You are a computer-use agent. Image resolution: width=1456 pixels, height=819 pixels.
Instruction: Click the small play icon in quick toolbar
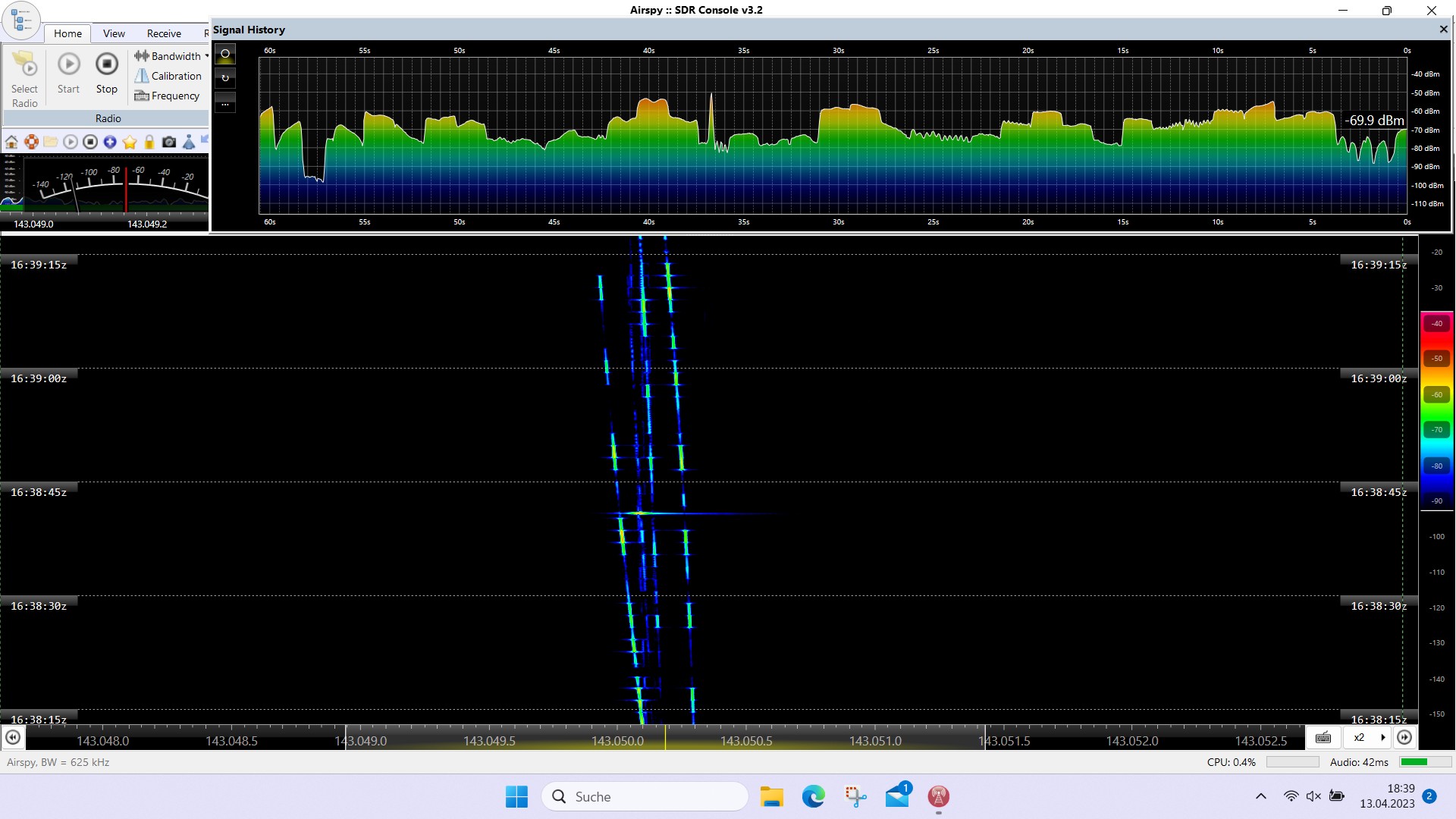click(x=71, y=142)
